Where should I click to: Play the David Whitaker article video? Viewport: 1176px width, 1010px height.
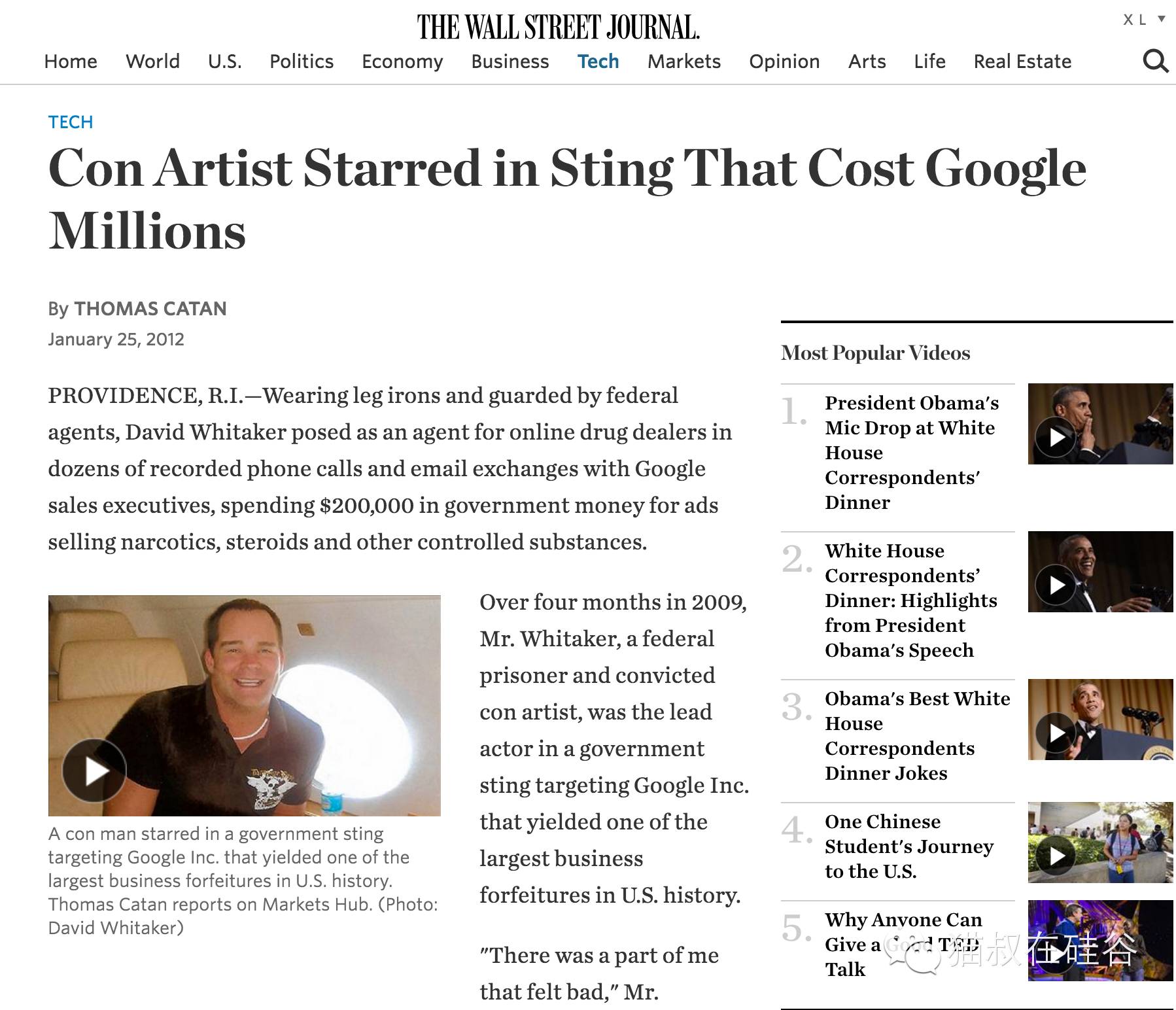[x=94, y=771]
